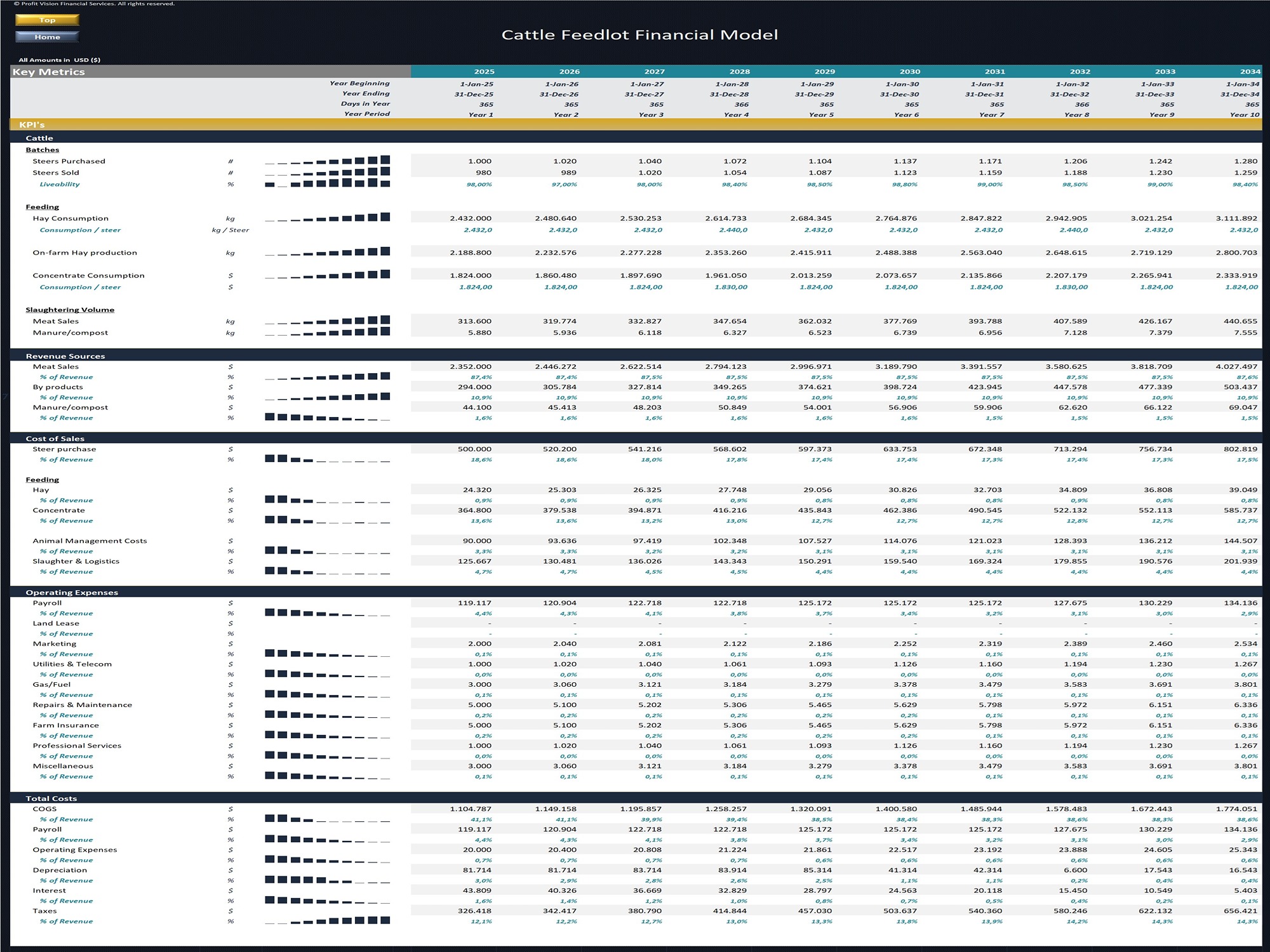Click the Revenue Sources section header

(x=65, y=356)
